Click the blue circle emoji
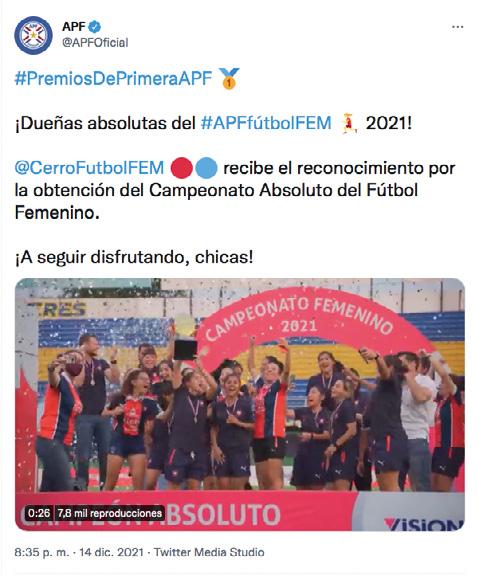Viewport: 479px width, 576px height. point(206,168)
